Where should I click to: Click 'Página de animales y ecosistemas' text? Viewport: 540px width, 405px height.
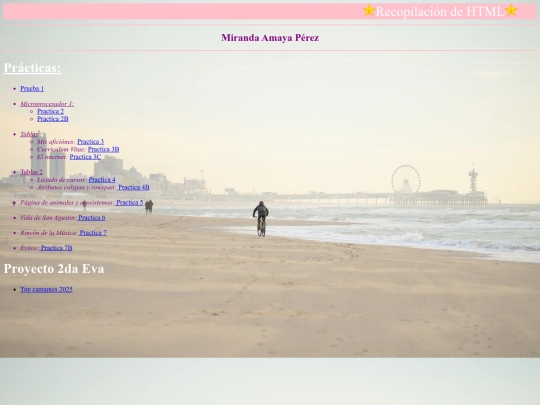(x=67, y=202)
